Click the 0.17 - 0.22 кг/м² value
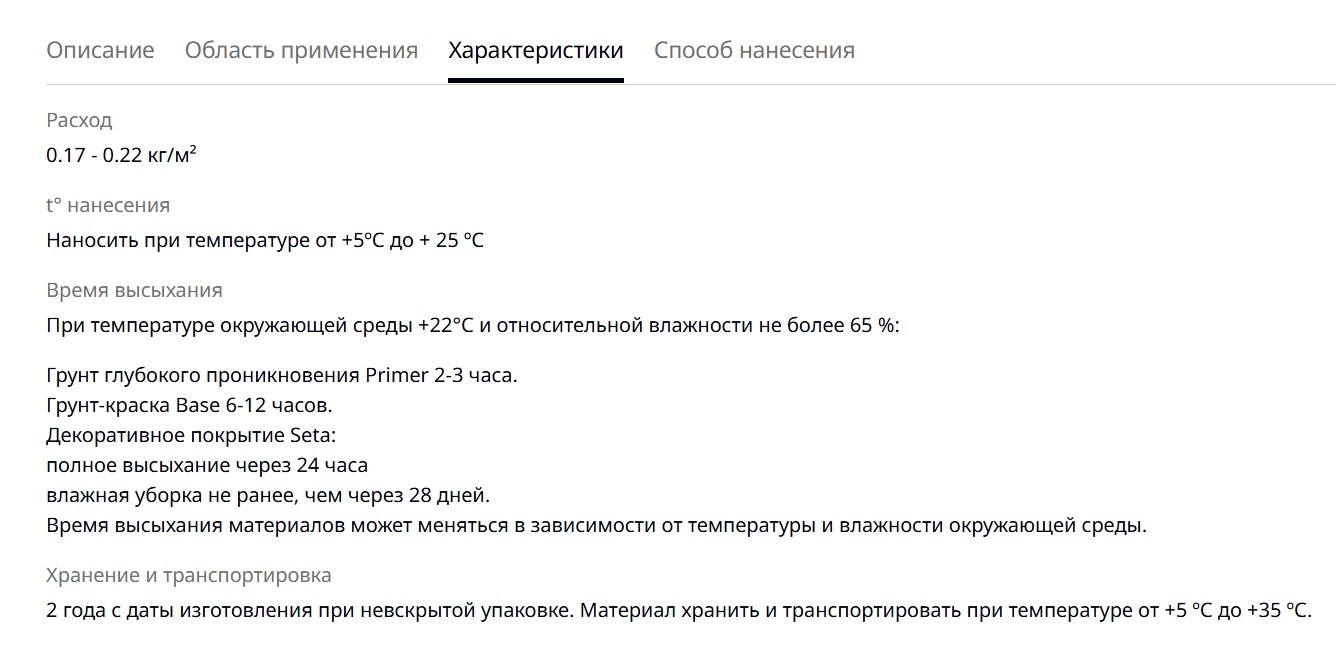 click(x=121, y=155)
